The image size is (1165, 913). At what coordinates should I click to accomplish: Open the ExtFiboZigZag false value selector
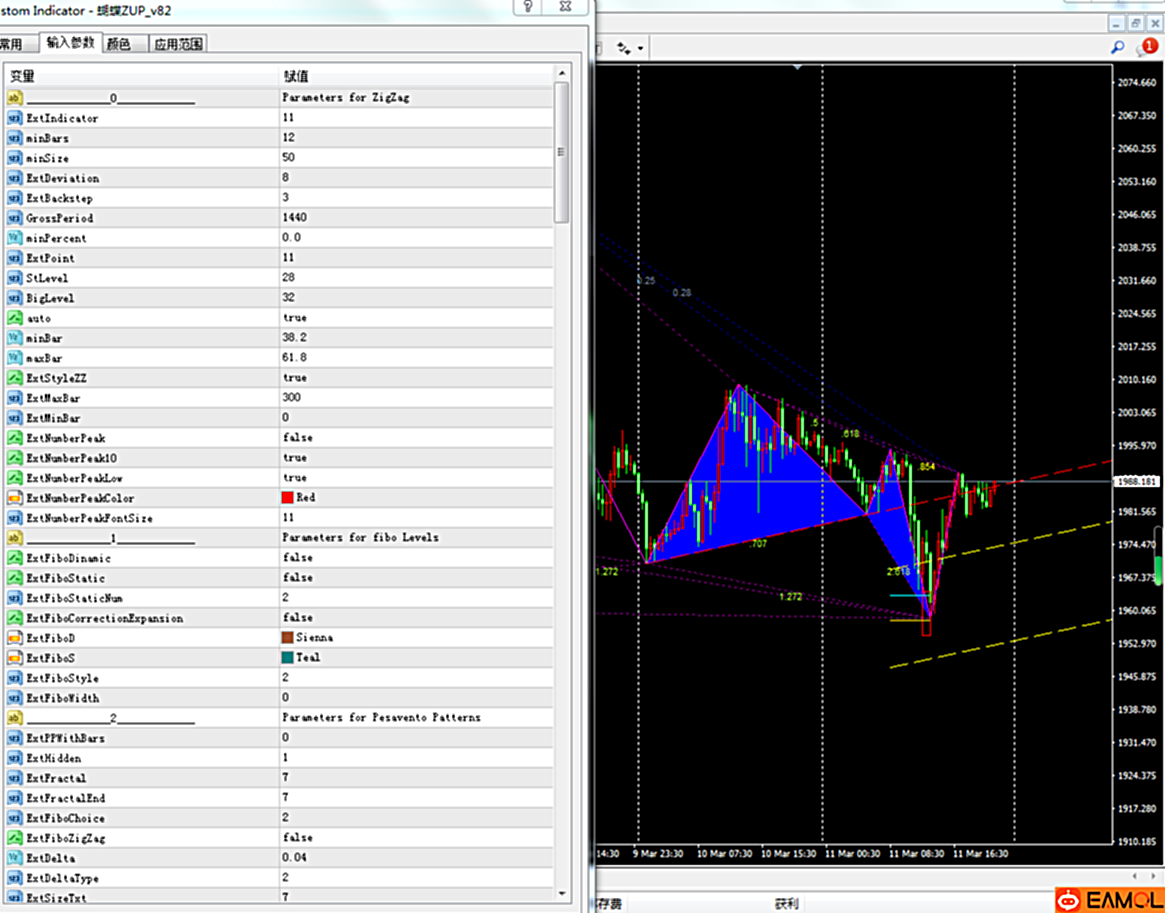coord(297,838)
